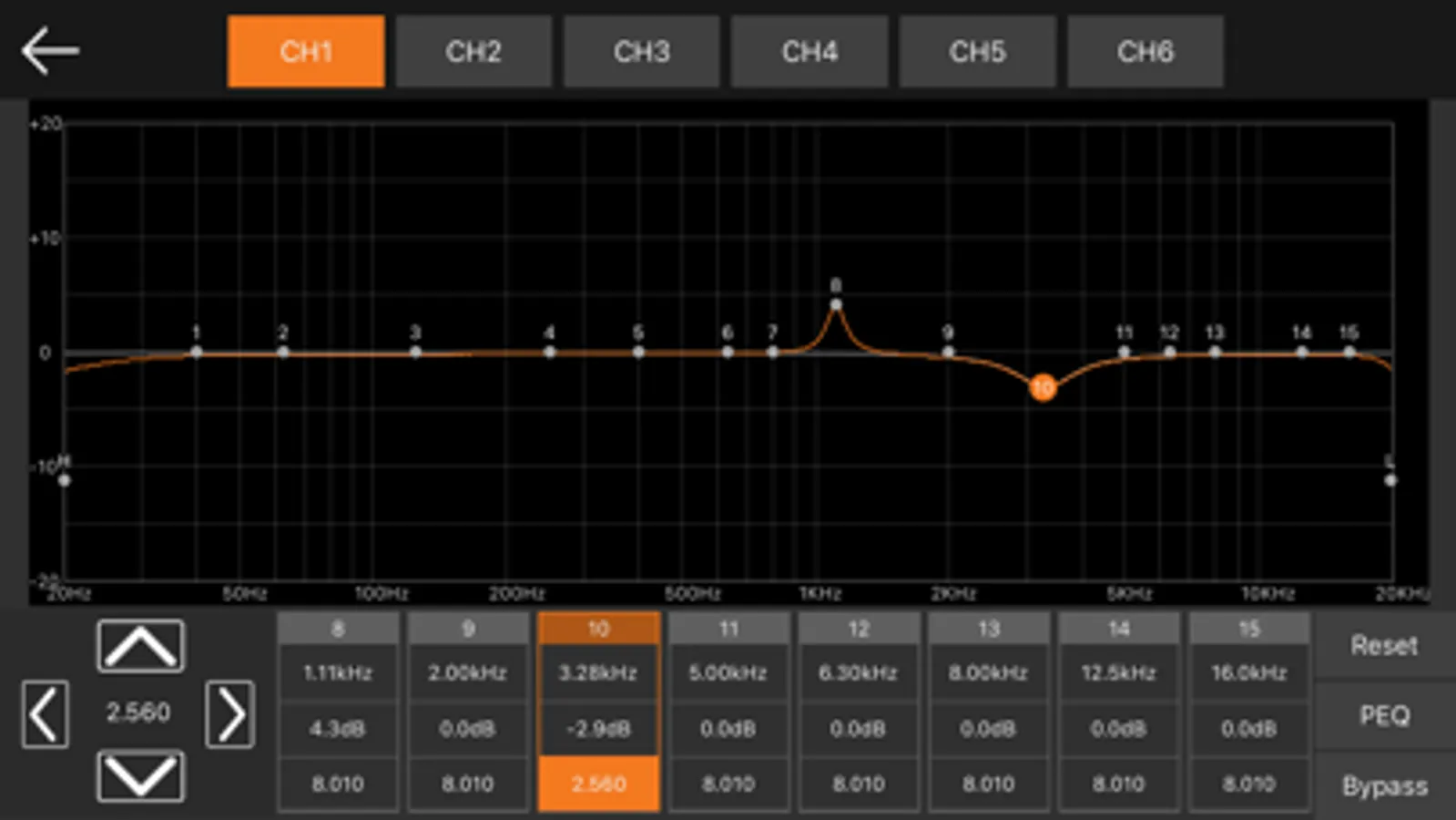This screenshot has width=1456, height=820.
Task: Switch to the CH2 tab
Action: 473,51
